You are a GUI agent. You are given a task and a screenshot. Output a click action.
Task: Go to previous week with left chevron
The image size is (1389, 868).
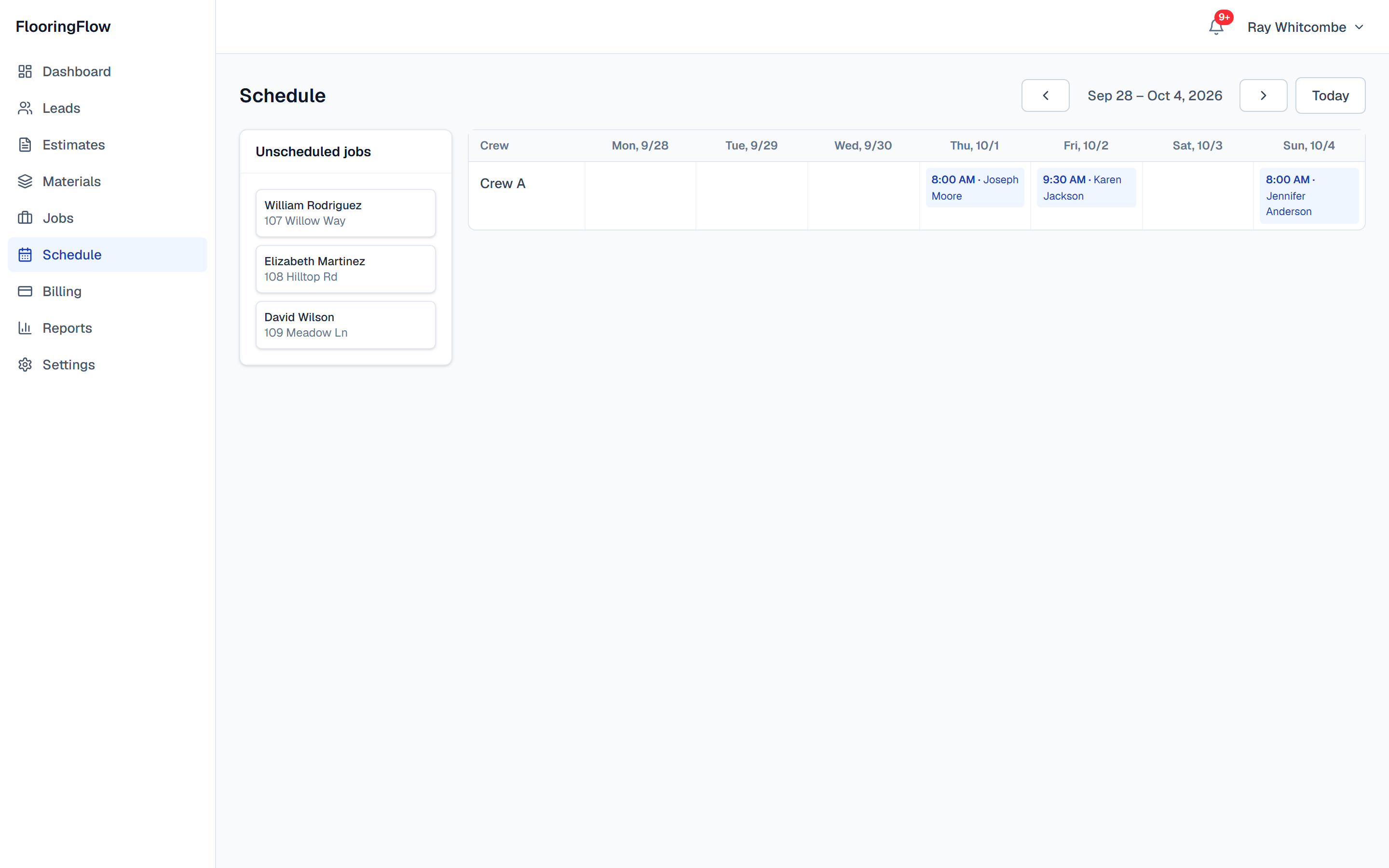tap(1045, 95)
